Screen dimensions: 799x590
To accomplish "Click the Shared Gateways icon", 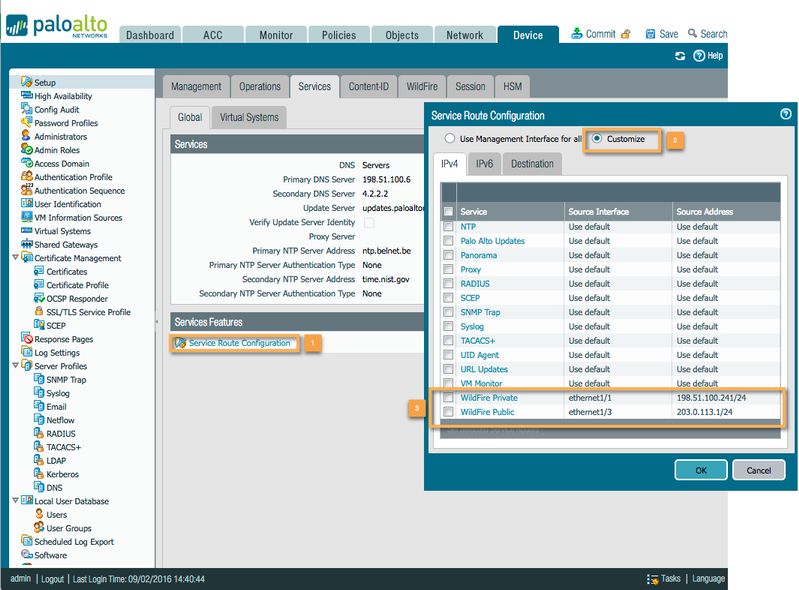I will coord(26,244).
